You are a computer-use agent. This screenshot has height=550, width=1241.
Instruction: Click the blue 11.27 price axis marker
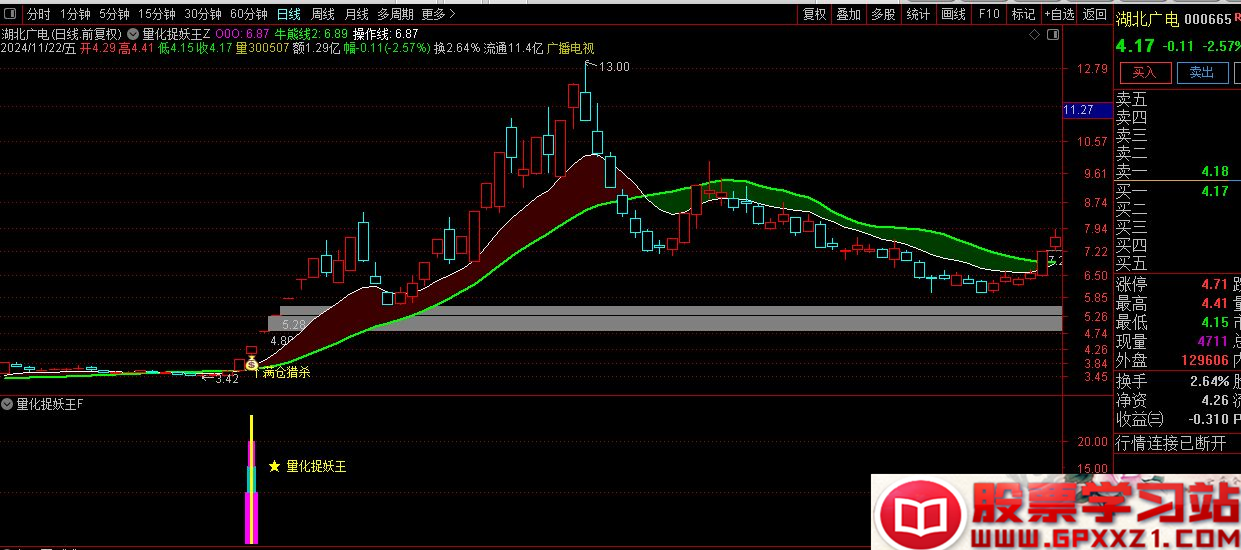(x=1079, y=110)
